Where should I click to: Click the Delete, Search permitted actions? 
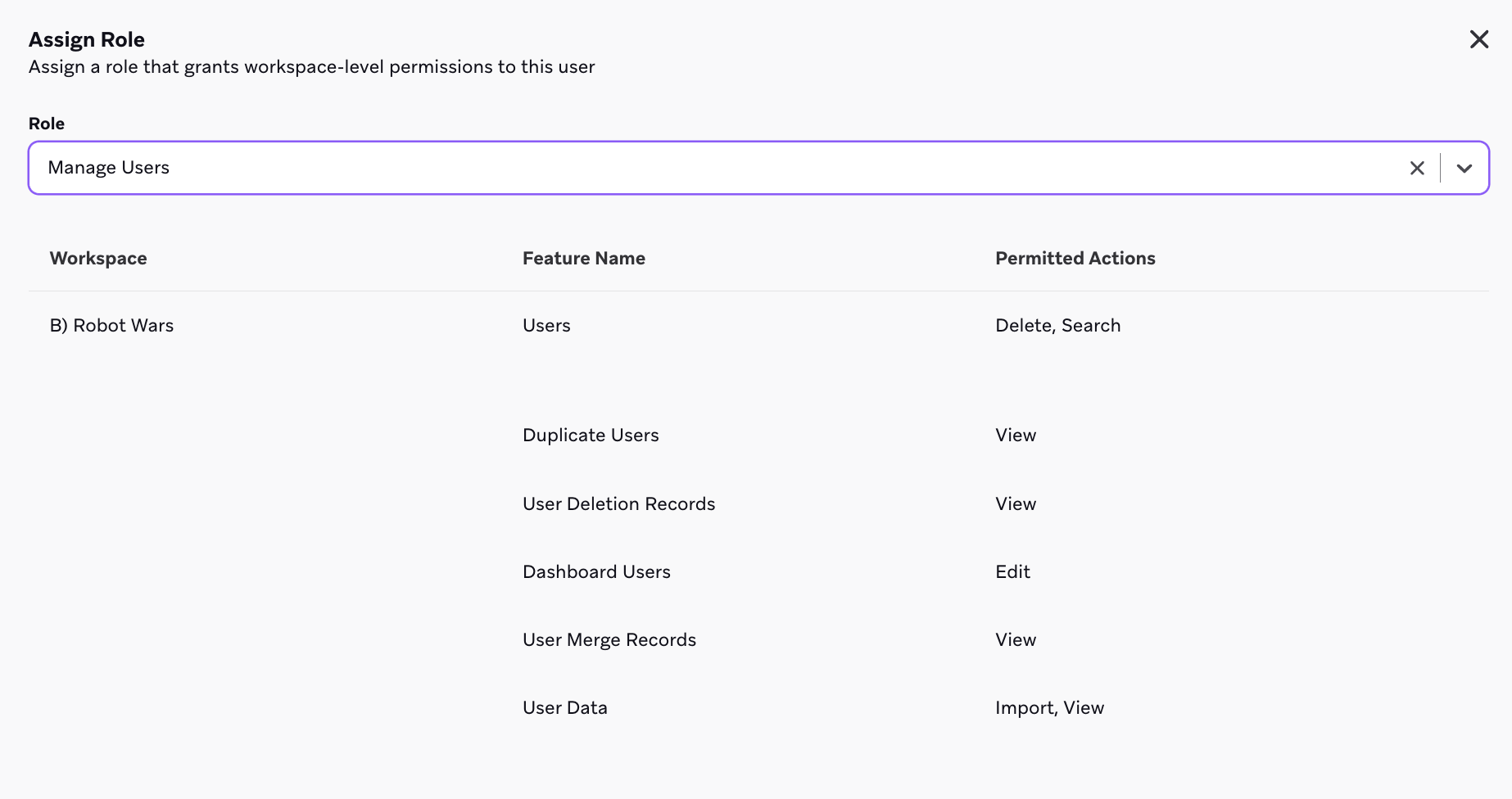pyautogui.click(x=1057, y=326)
